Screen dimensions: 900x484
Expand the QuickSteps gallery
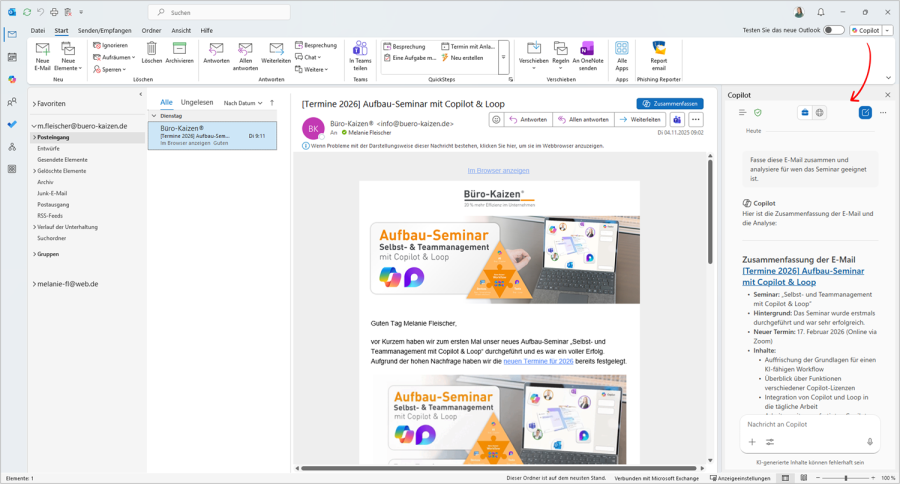click(x=503, y=57)
